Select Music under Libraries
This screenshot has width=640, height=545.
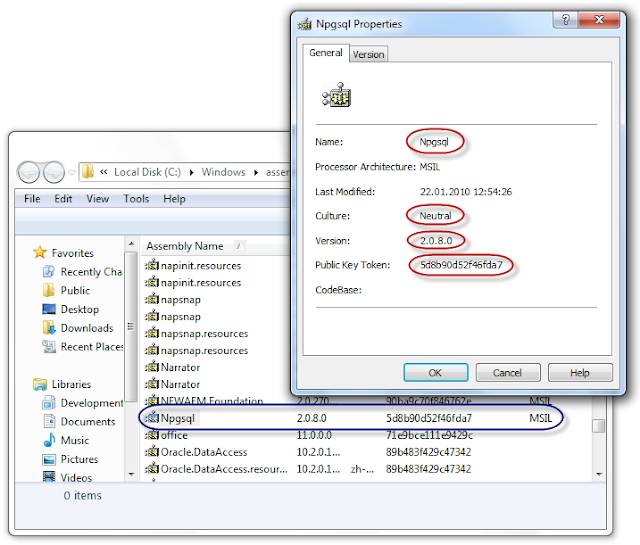[75, 440]
